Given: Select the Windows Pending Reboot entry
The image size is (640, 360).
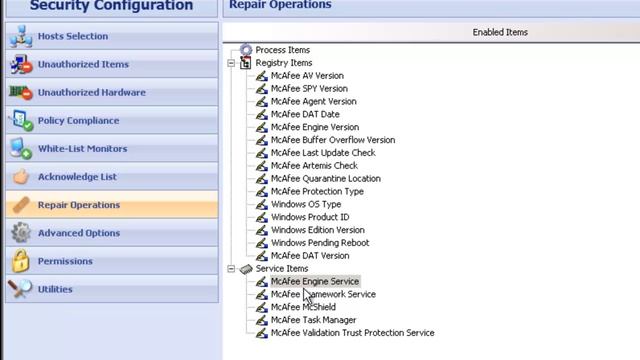Looking at the screenshot, I should pyautogui.click(x=320, y=243).
